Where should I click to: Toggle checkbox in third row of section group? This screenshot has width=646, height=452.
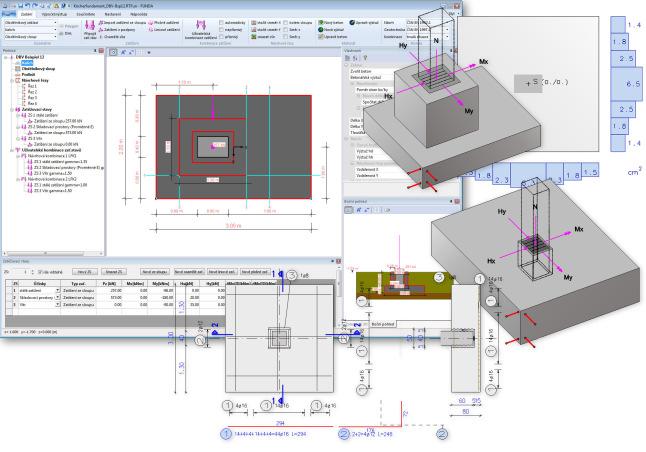point(286,37)
